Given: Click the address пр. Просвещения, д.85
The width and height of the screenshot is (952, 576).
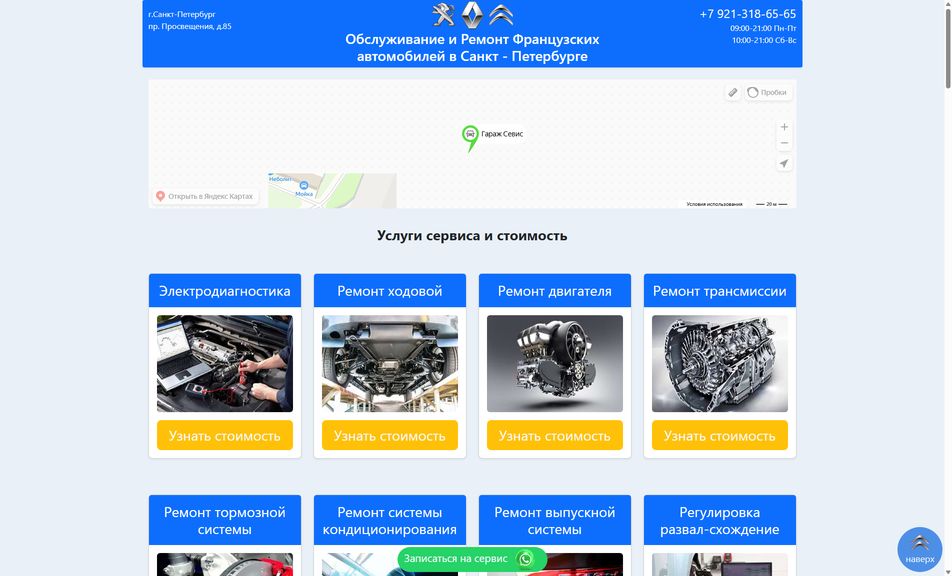Looking at the screenshot, I should tap(189, 26).
